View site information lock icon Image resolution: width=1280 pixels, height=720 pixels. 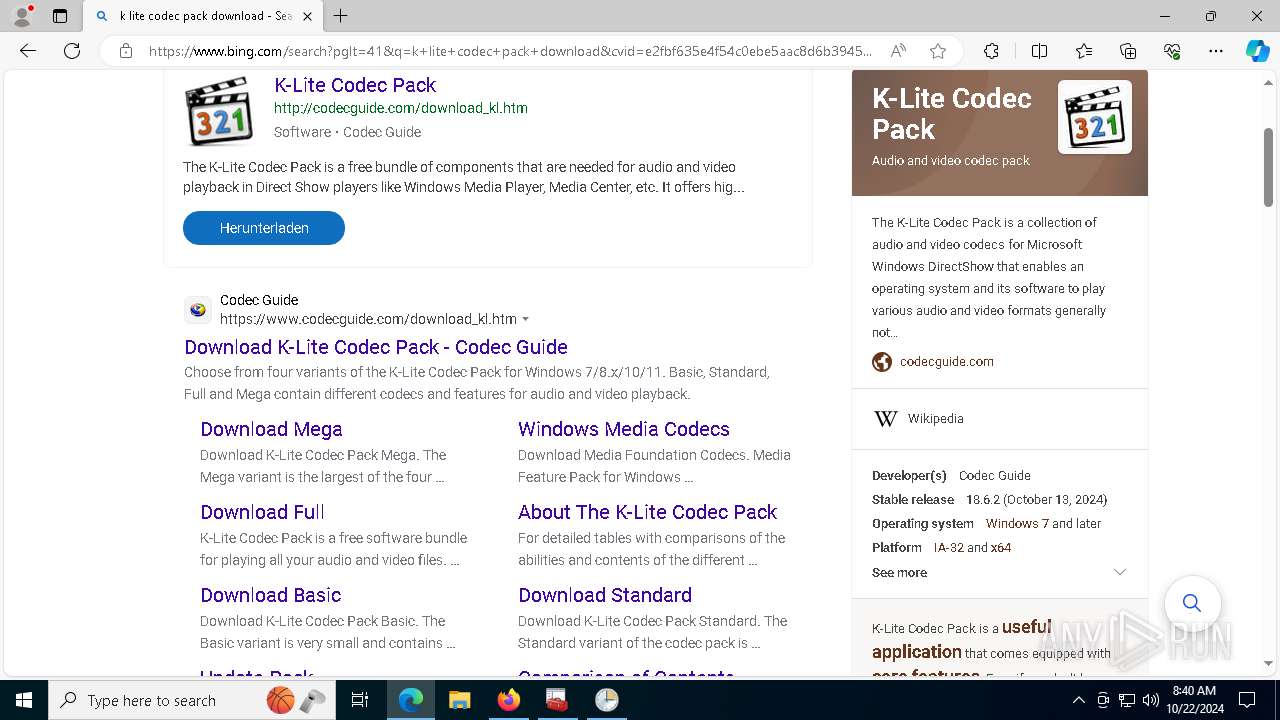tap(126, 51)
